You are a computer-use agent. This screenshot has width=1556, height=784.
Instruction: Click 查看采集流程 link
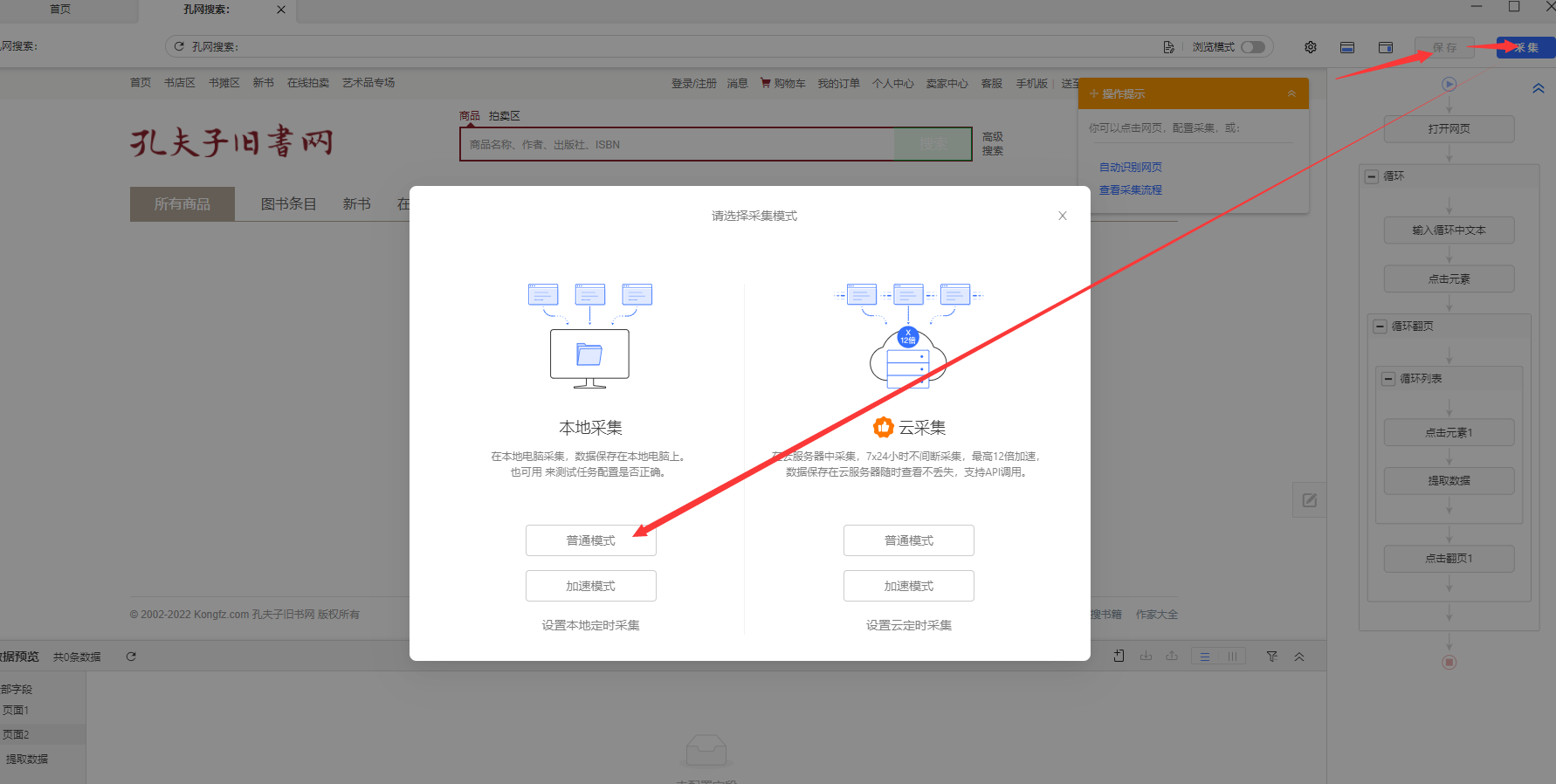pos(1130,189)
